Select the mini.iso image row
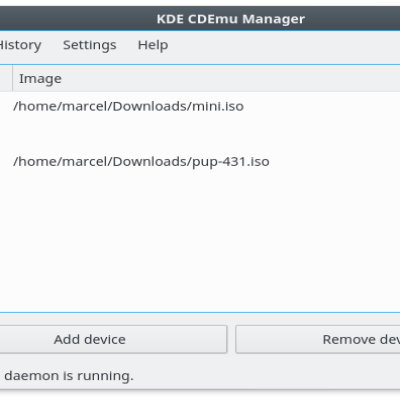The image size is (400, 400). tap(200, 106)
